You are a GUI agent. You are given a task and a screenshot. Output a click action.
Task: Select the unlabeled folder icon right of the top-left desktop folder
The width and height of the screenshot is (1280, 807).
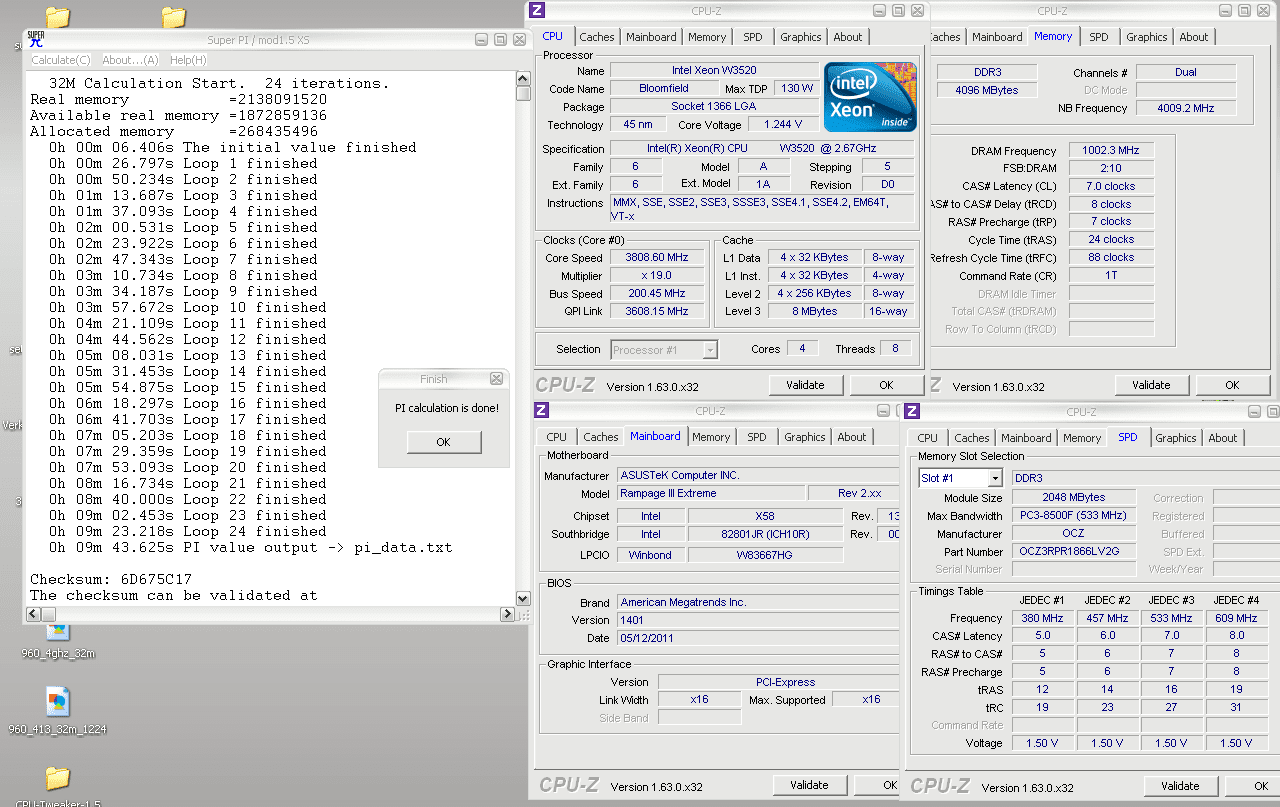tap(173, 17)
